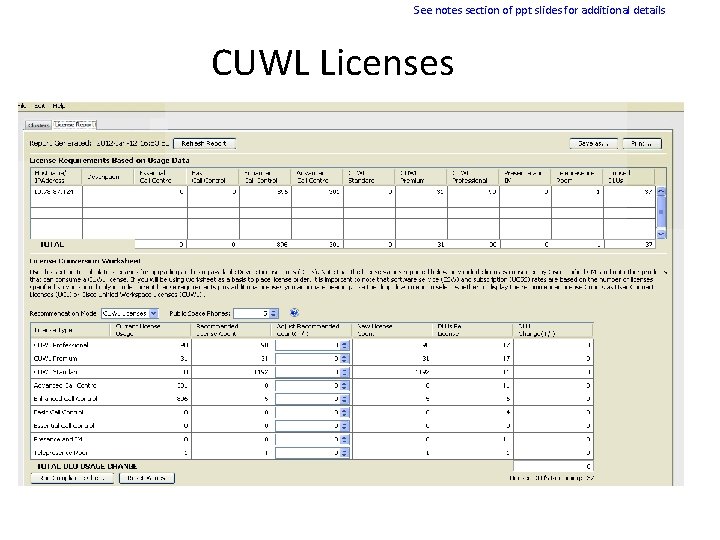Image resolution: width=720 pixels, height=540 pixels.
Task: Click the adjust count stepper for Essential Call Control
Action: (x=344, y=426)
